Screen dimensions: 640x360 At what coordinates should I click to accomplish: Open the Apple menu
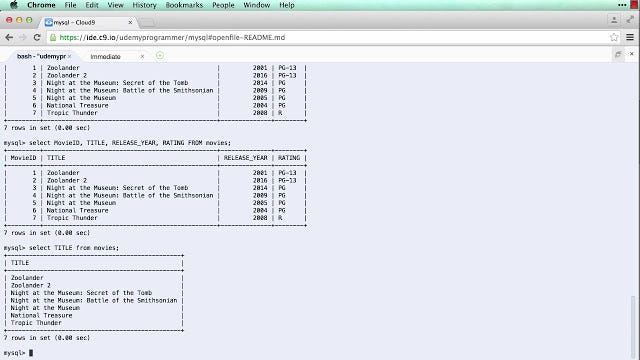(13, 5)
